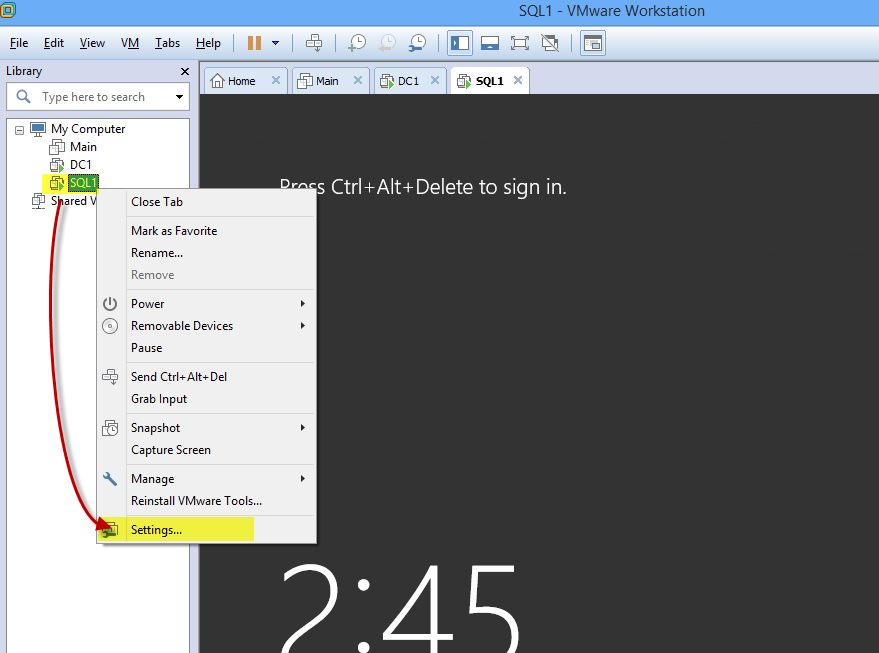The image size is (879, 653).
Task: Click the SQL1 running VM icon
Action: (x=57, y=183)
